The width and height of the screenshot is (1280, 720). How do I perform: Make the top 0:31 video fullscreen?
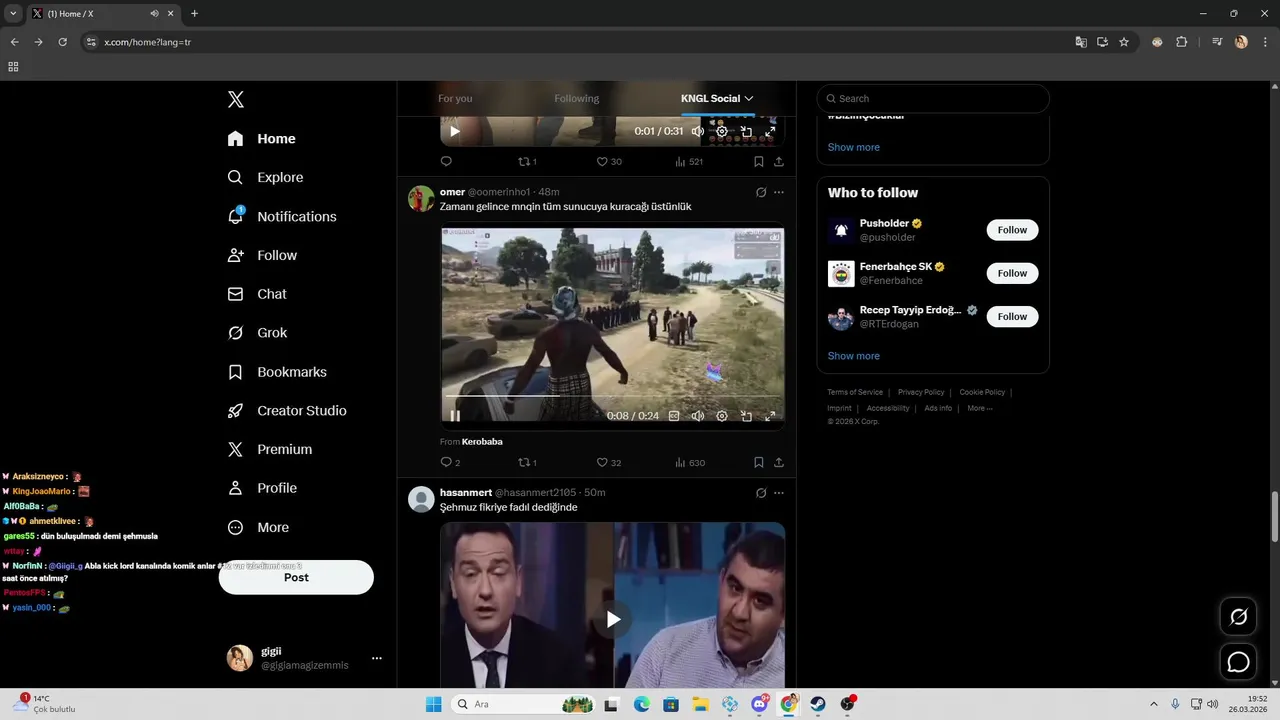(x=770, y=131)
